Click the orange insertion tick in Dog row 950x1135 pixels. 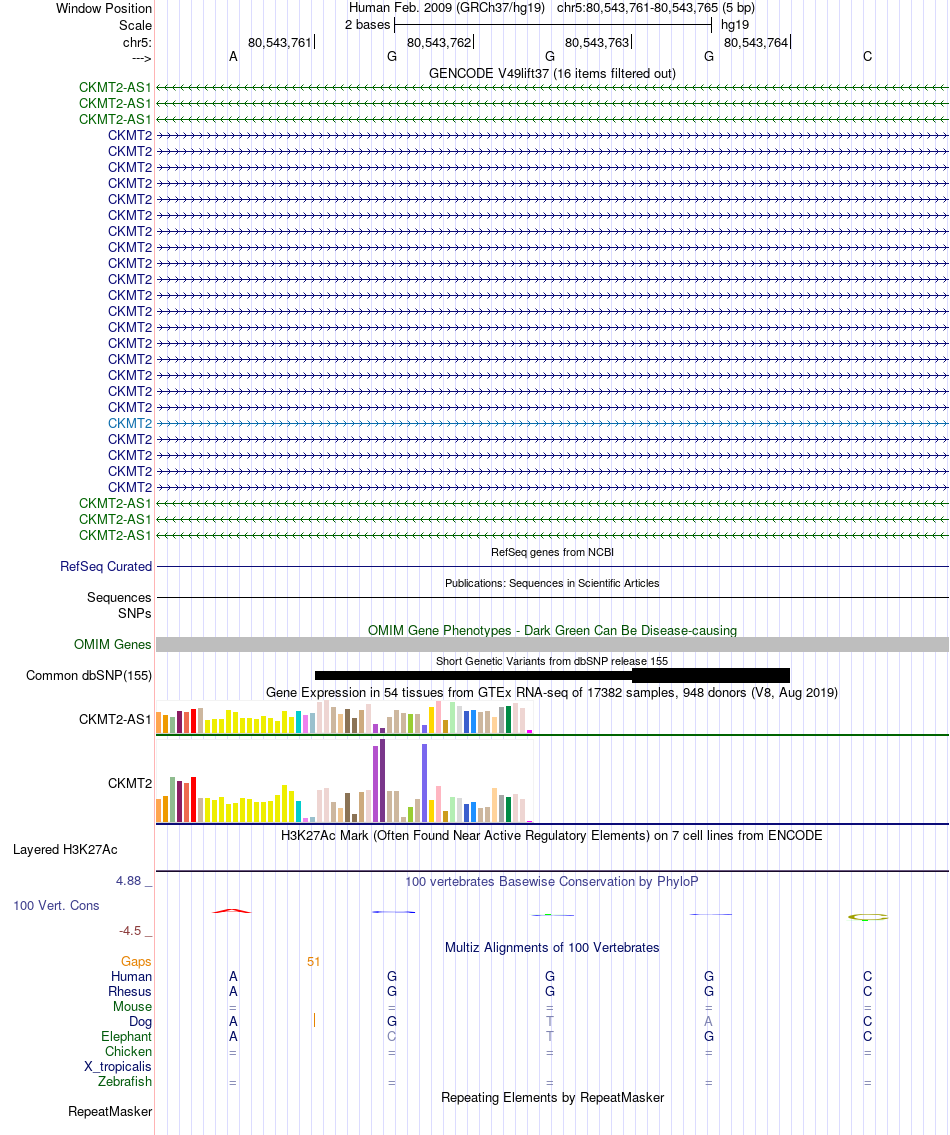[x=314, y=1021]
